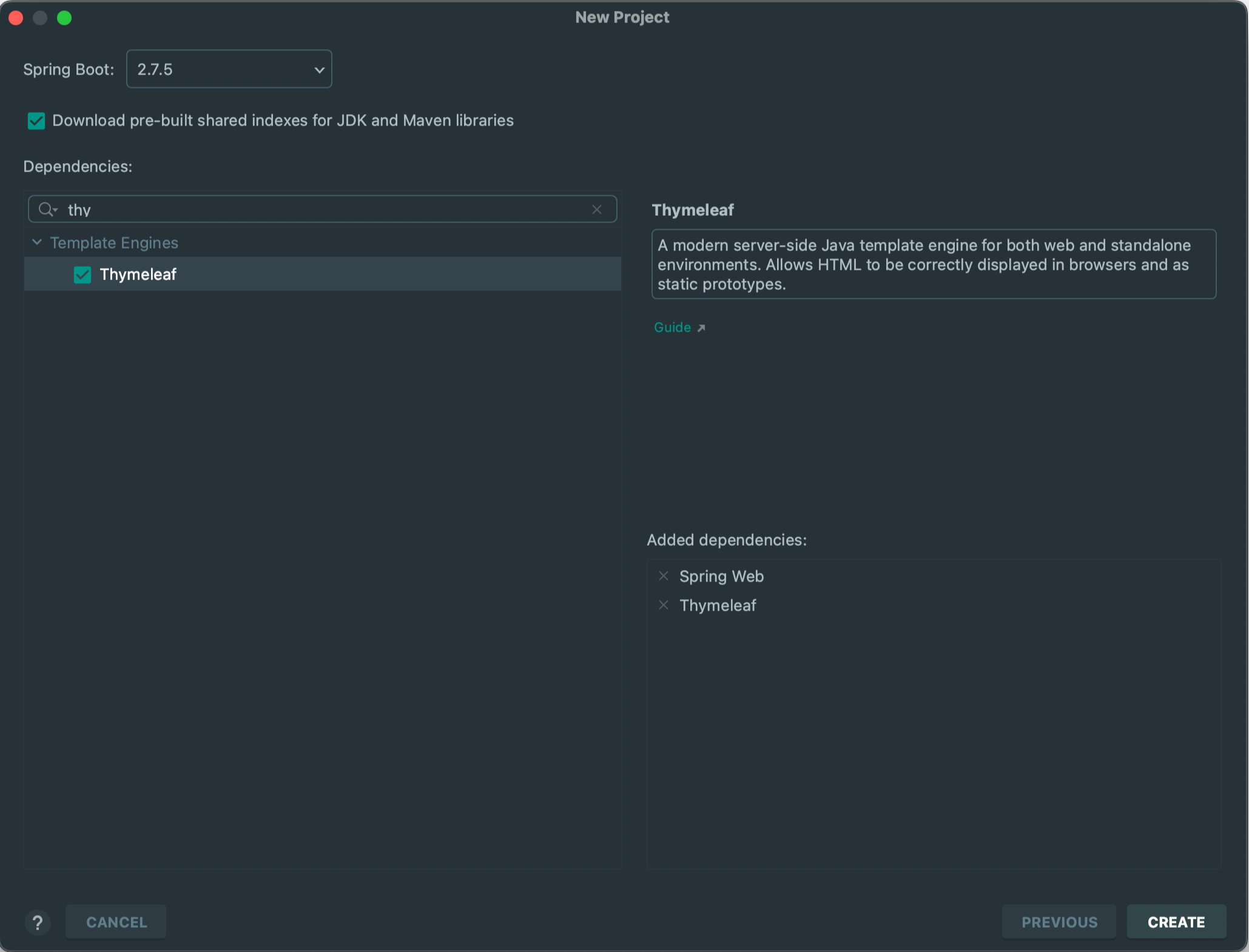
Task: Remove Thymeleaf using its X icon
Action: pyautogui.click(x=664, y=605)
